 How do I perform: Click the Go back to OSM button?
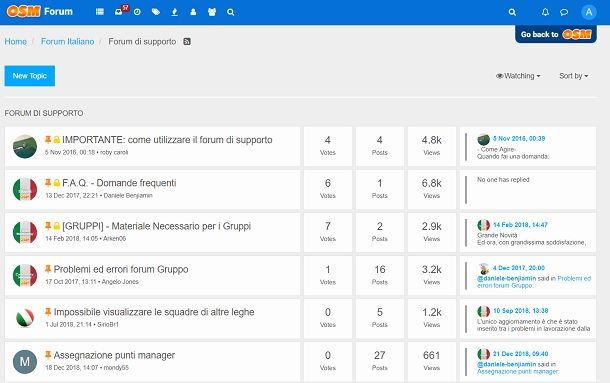tap(556, 34)
